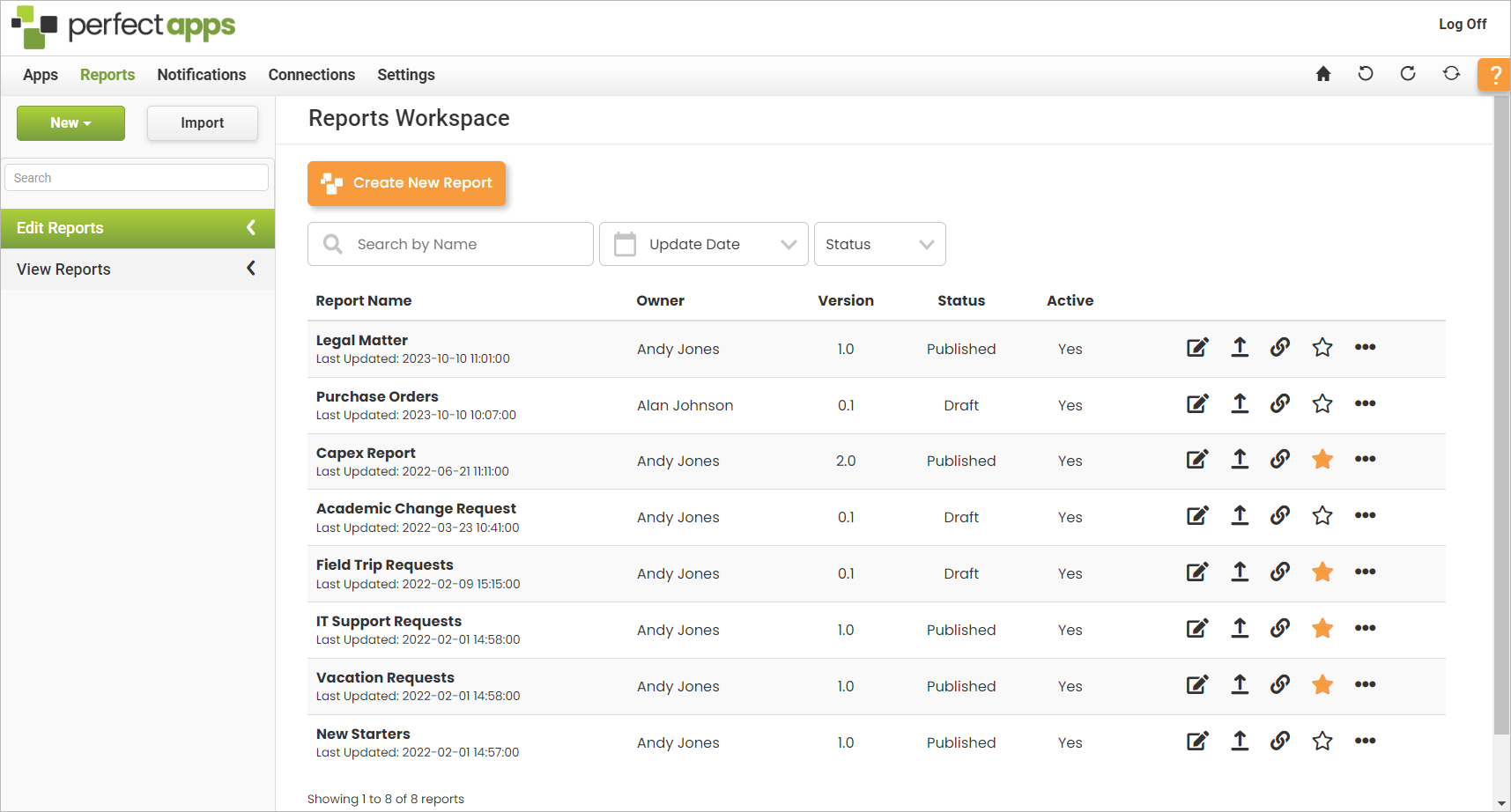Image resolution: width=1511 pixels, height=812 pixels.
Task: Click the Create New Report button
Action: [x=406, y=183]
